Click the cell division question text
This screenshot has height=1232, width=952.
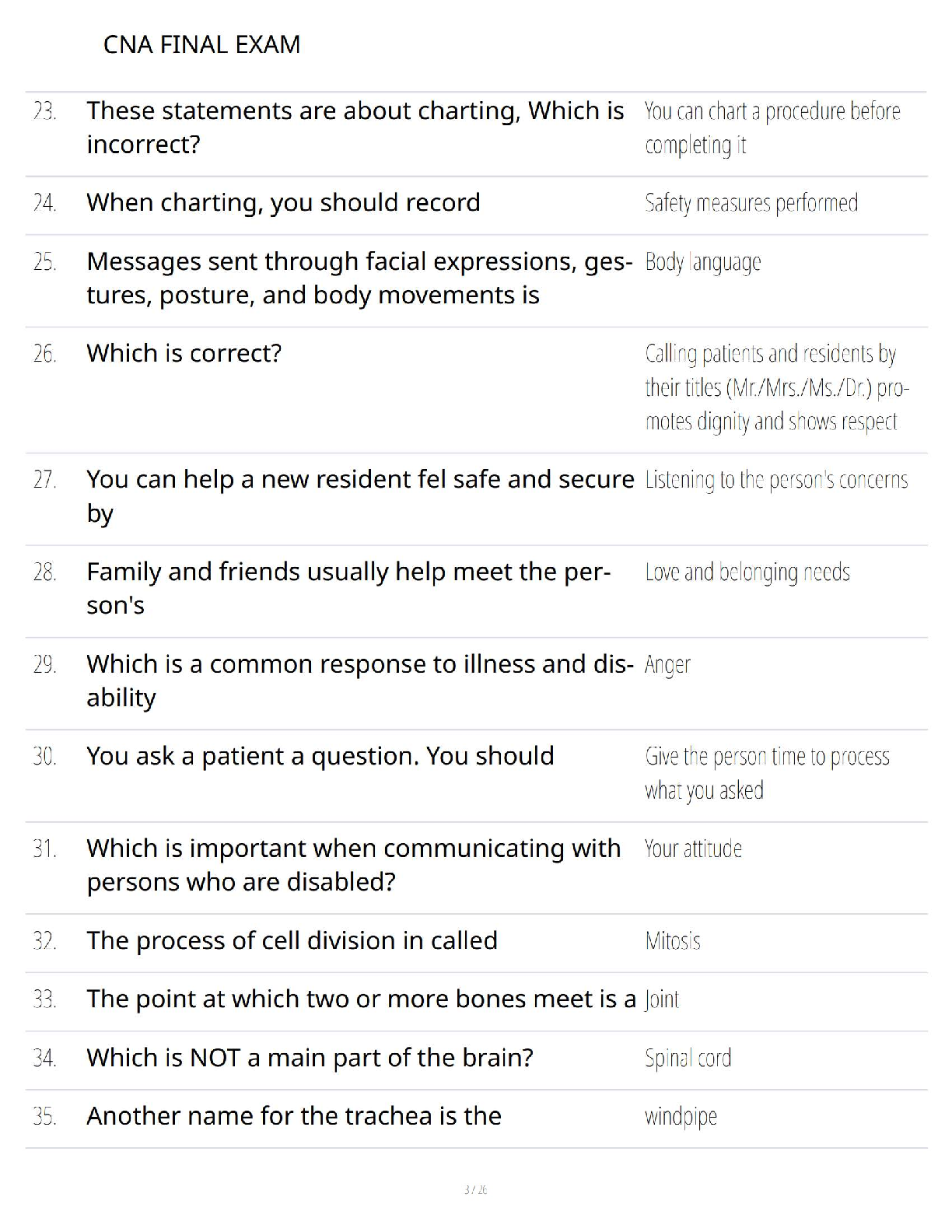click(292, 940)
